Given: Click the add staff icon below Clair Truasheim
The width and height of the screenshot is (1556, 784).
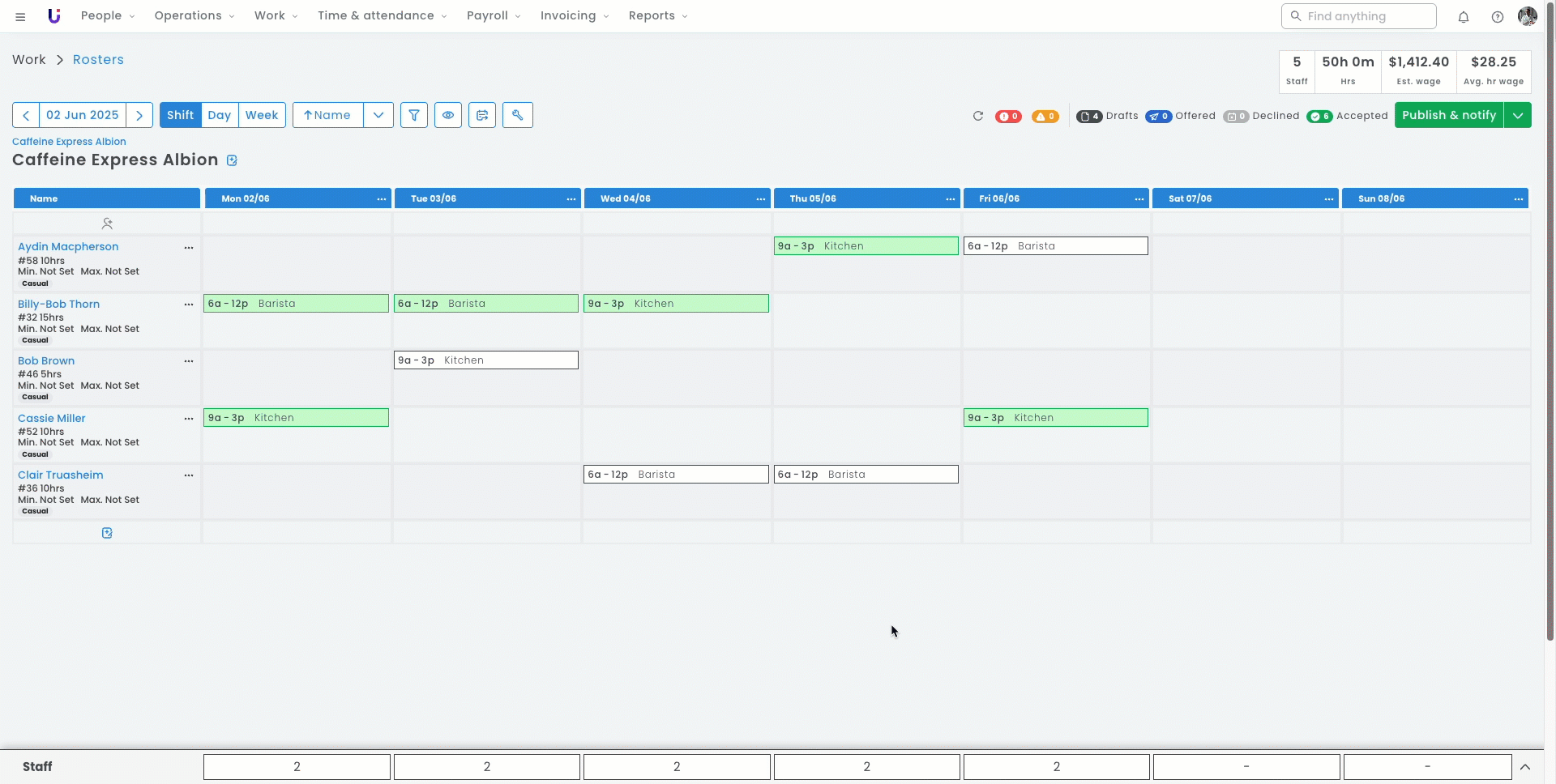Looking at the screenshot, I should click(x=107, y=533).
